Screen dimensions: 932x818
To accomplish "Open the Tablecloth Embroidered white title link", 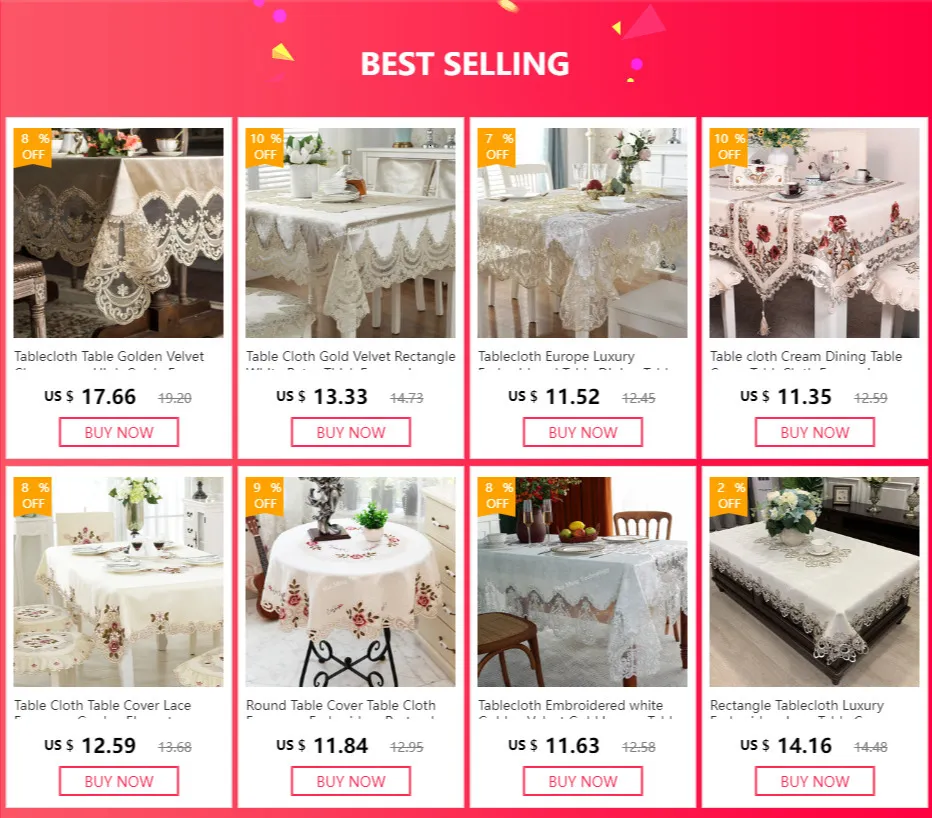I will point(571,706).
